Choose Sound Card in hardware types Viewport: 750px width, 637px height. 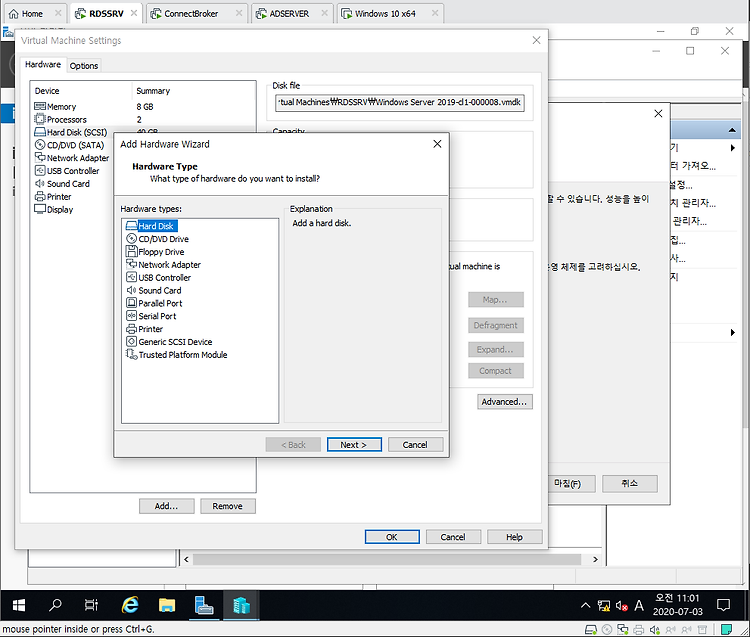154,291
